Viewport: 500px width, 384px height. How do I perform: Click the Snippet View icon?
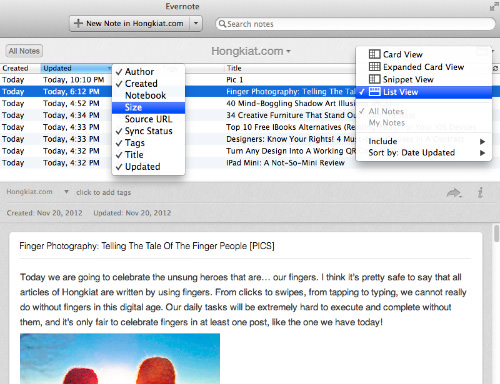pos(374,79)
